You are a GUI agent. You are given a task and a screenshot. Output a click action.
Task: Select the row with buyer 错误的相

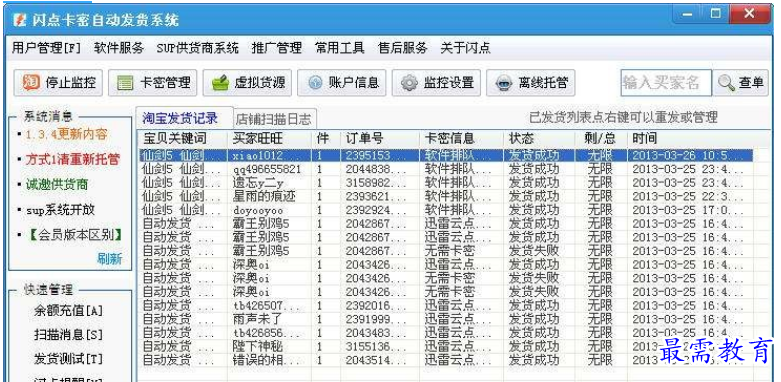(445, 359)
